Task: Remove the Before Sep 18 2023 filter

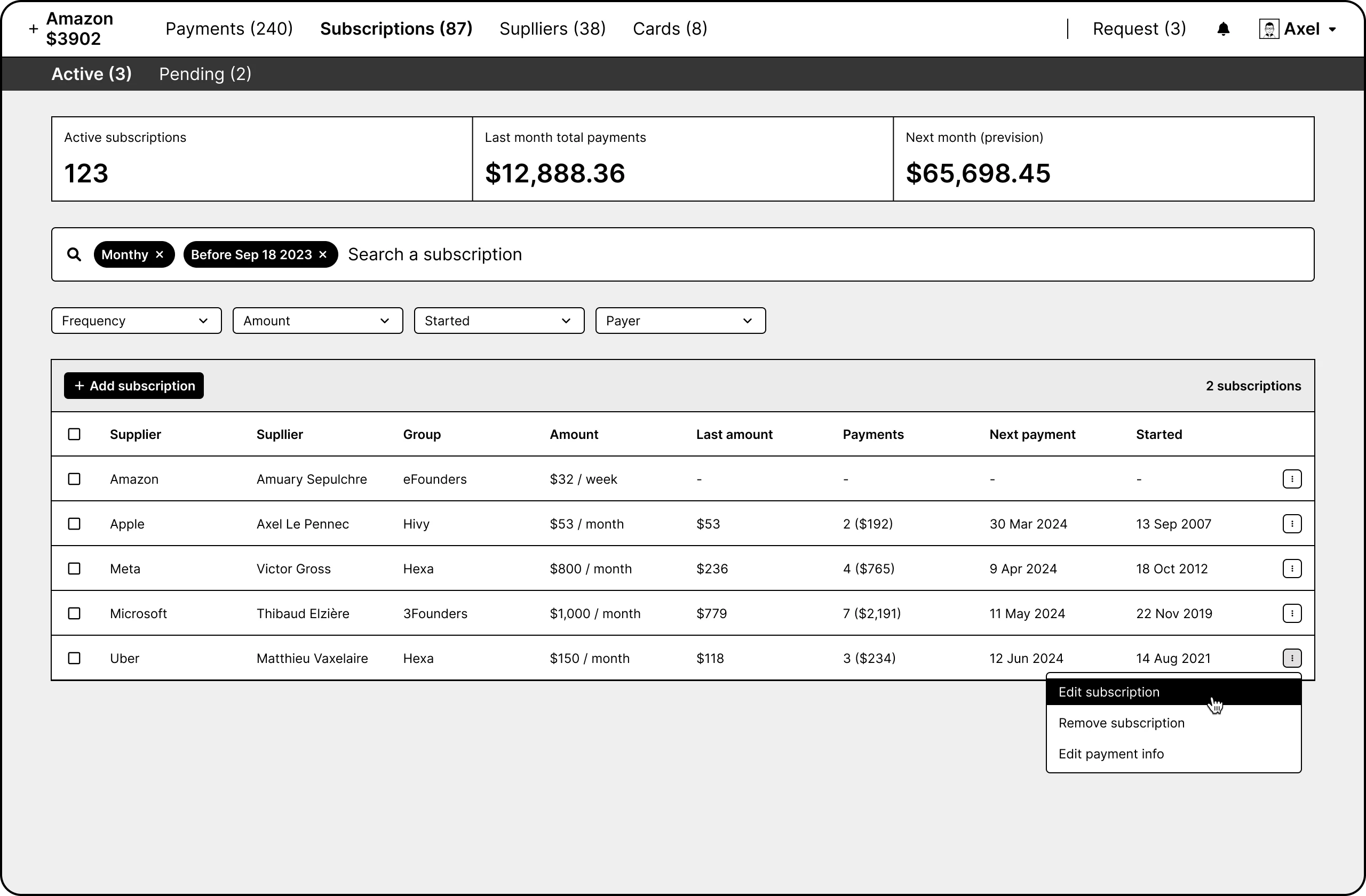Action: point(323,254)
